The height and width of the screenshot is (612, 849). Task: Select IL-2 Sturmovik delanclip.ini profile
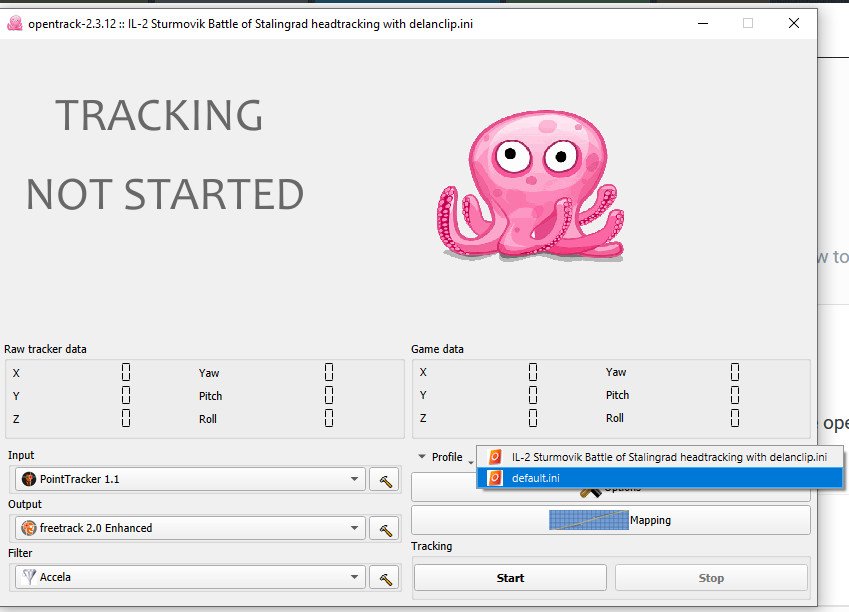tap(659, 457)
